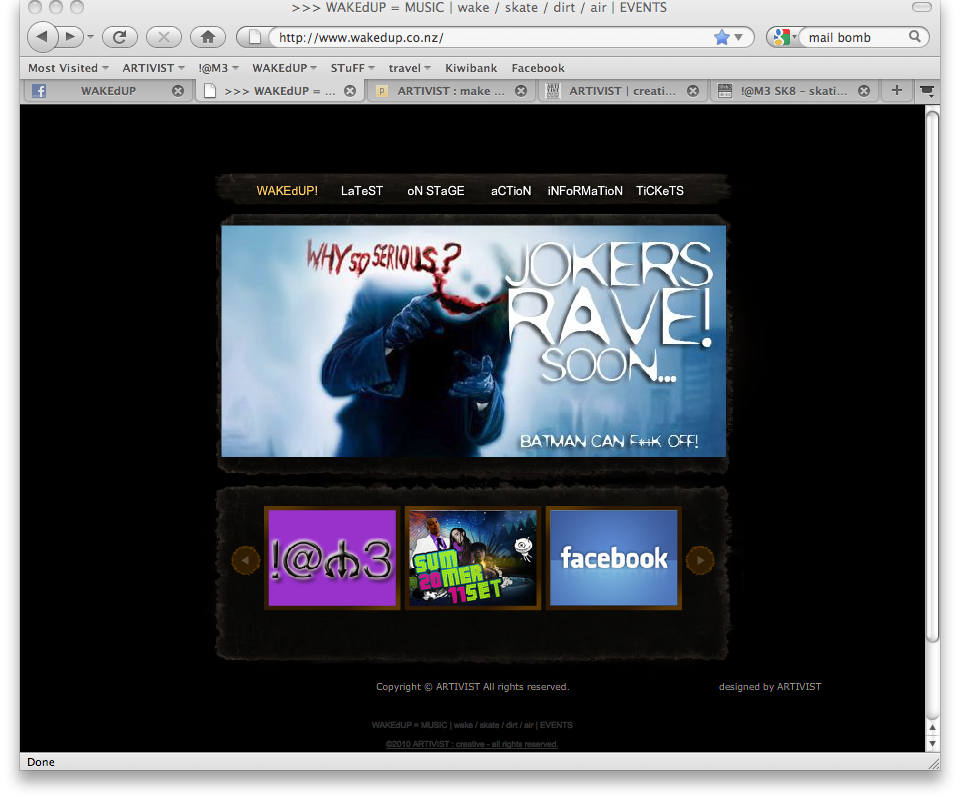Expand the STuFF bookmarks folder
The width and height of the screenshot is (960, 800).
click(352, 68)
